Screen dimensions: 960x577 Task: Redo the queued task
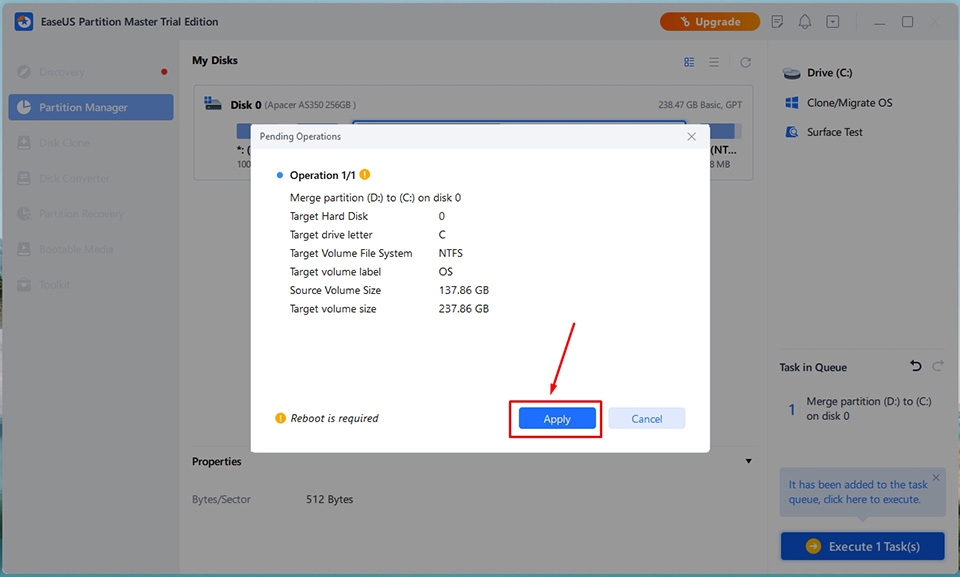pyautogui.click(x=937, y=366)
